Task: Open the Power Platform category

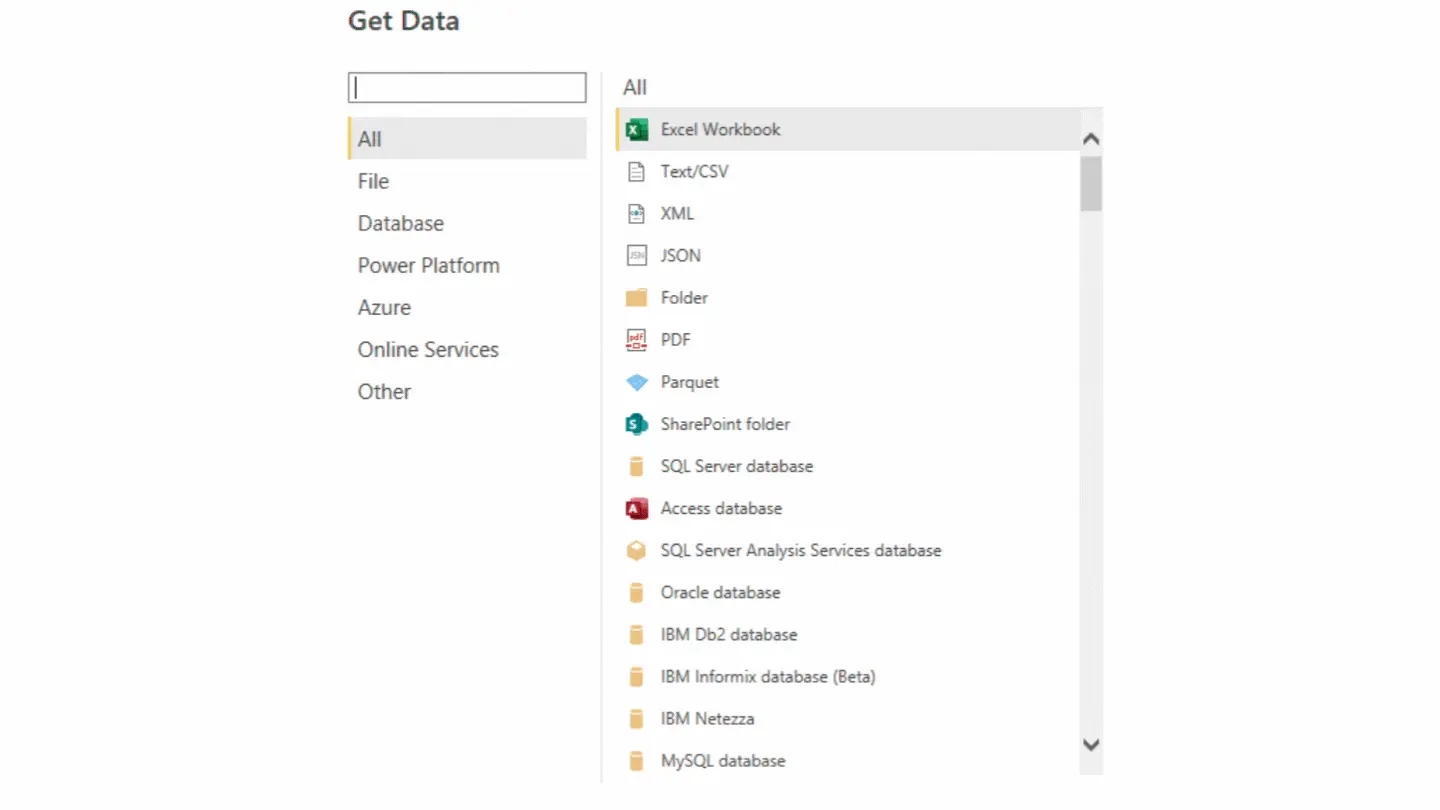Action: click(467, 265)
